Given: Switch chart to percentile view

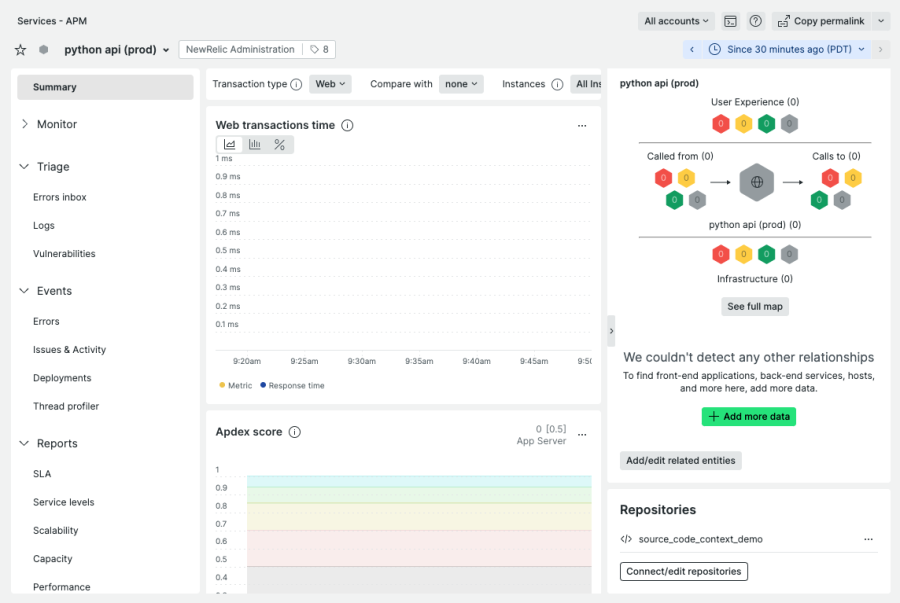Looking at the screenshot, I should coord(279,145).
